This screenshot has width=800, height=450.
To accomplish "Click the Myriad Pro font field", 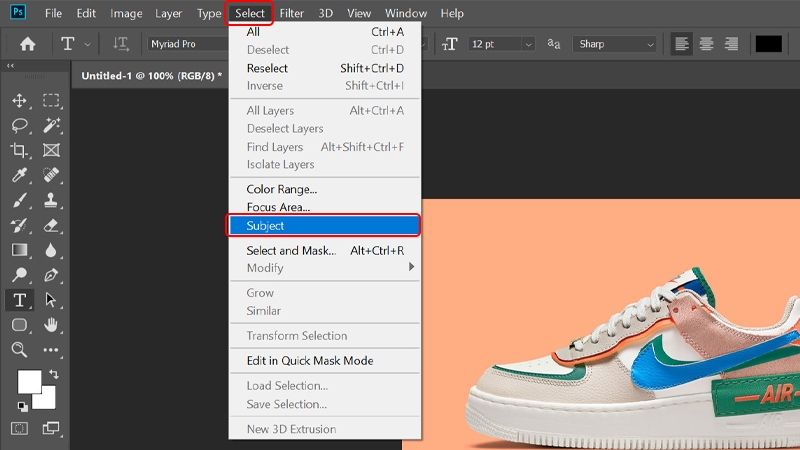I will coord(189,44).
